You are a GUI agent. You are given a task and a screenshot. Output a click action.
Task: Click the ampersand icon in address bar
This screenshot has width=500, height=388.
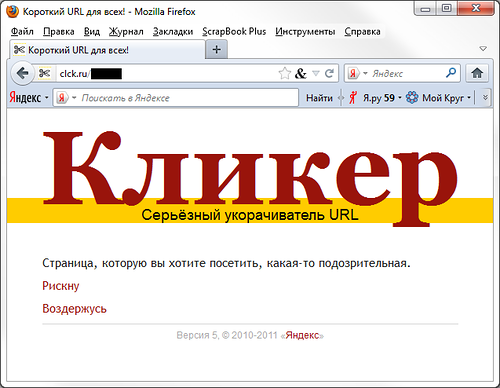point(300,73)
